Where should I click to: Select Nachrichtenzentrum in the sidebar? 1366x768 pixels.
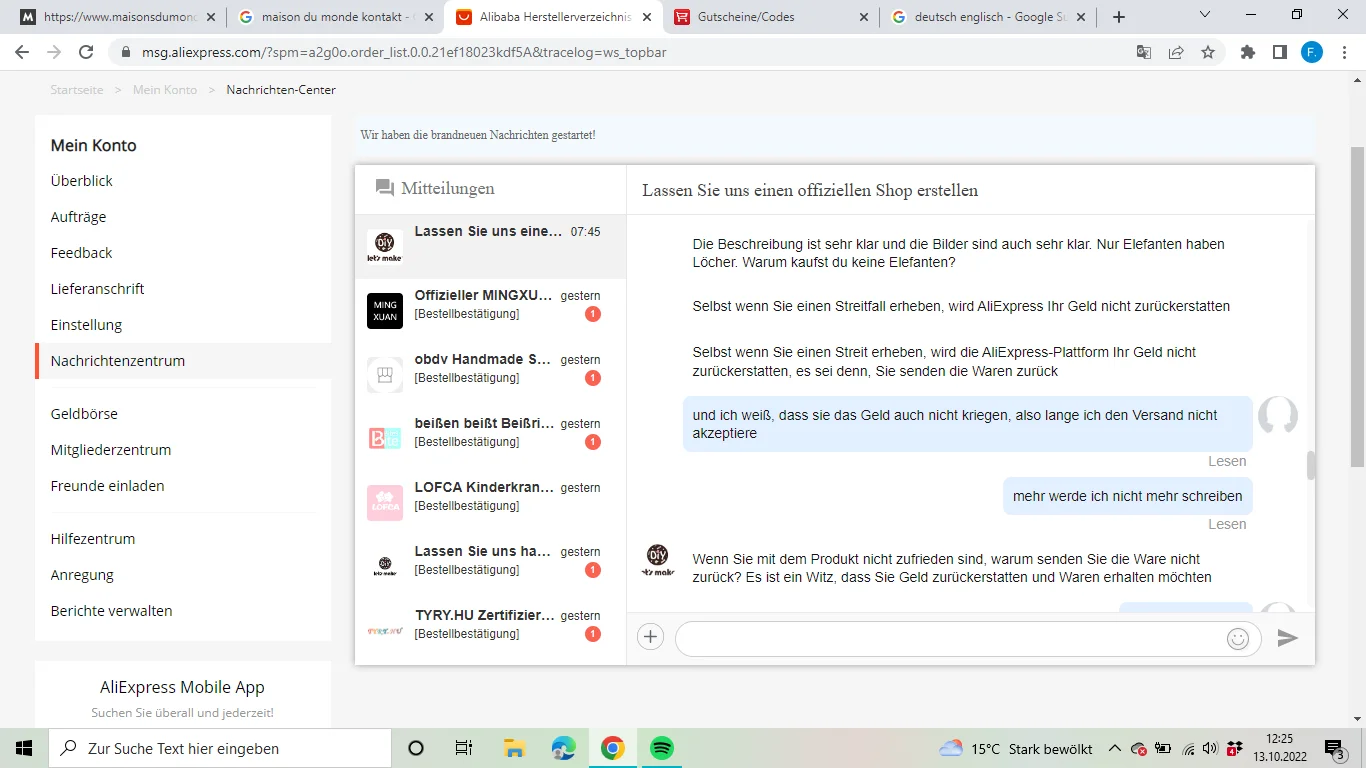pos(118,361)
